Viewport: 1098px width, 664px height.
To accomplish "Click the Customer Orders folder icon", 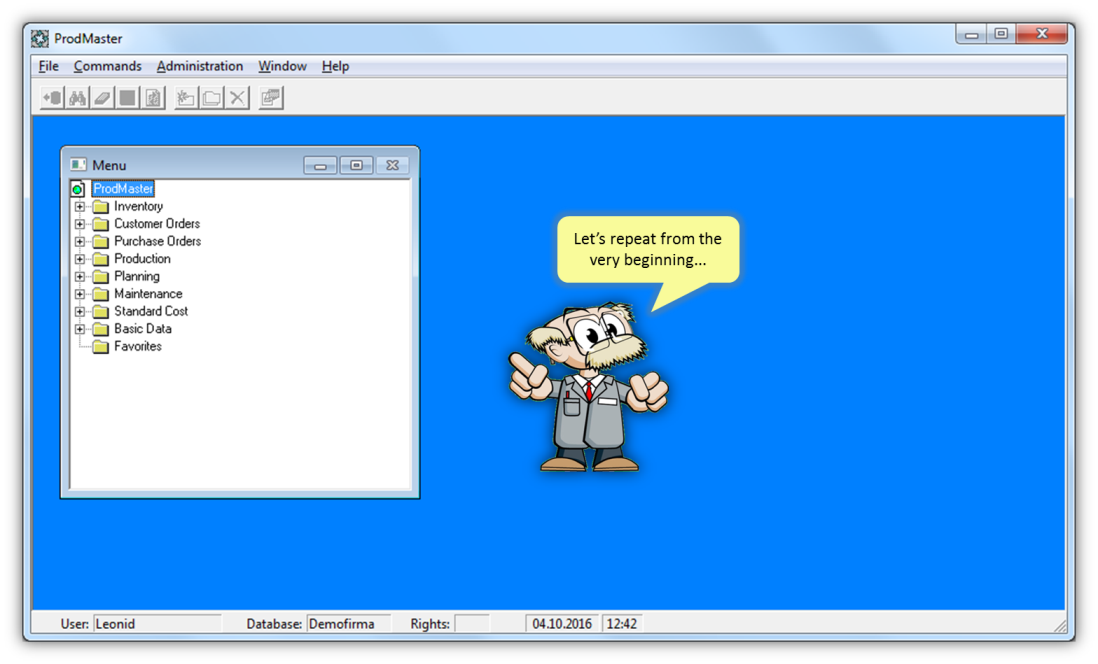I will tap(101, 224).
